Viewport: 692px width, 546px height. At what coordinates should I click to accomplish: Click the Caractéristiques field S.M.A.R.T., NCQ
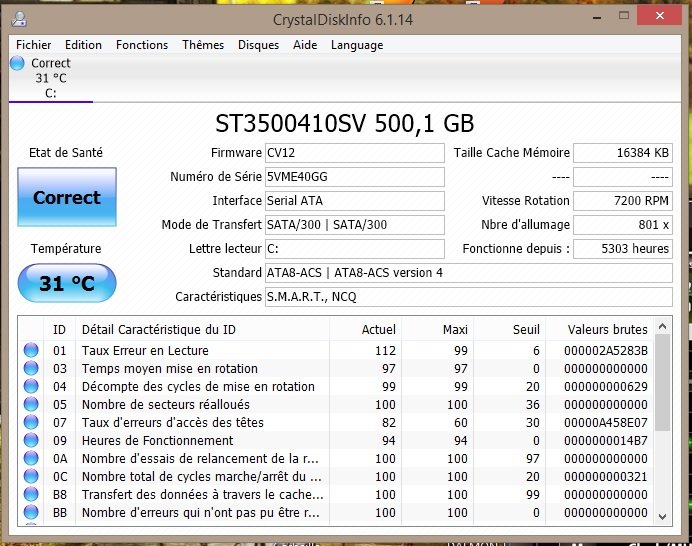tap(469, 297)
